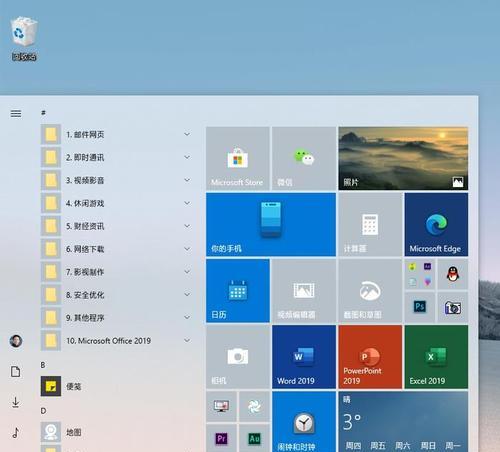Open the tile folder with four small icons
Screen dimensions: 500x452
pos(420,274)
